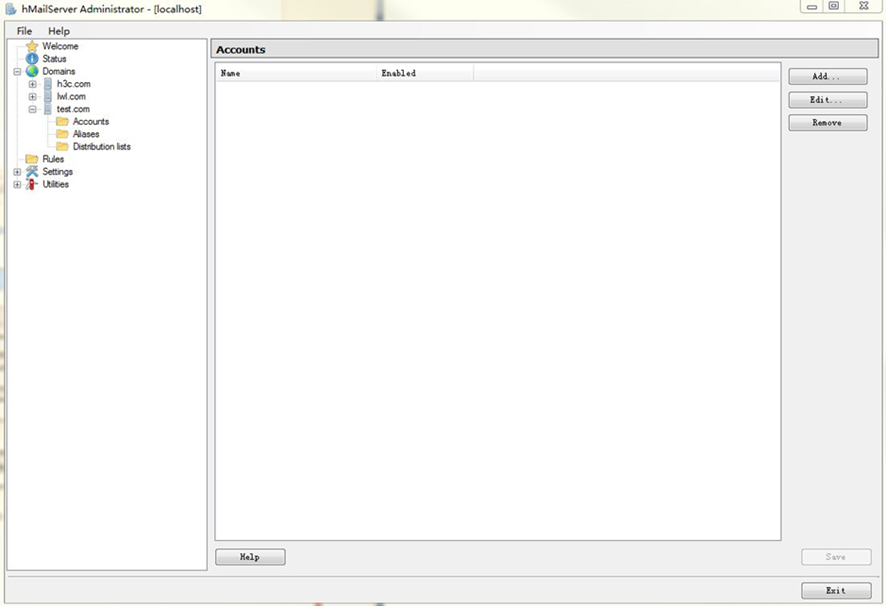
Task: Click the Settings tools icon
Action: click(32, 171)
